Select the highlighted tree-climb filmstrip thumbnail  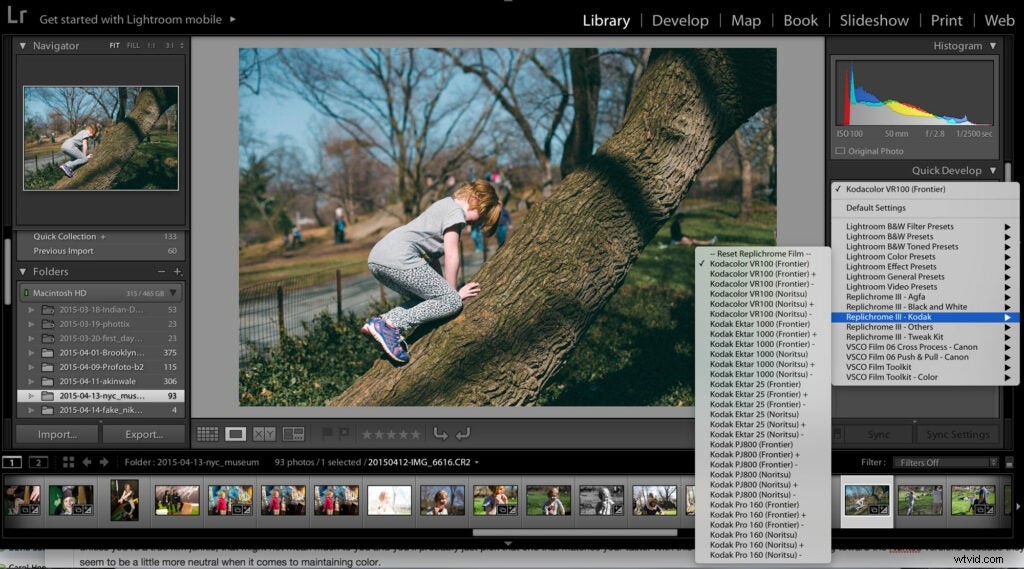(867, 501)
